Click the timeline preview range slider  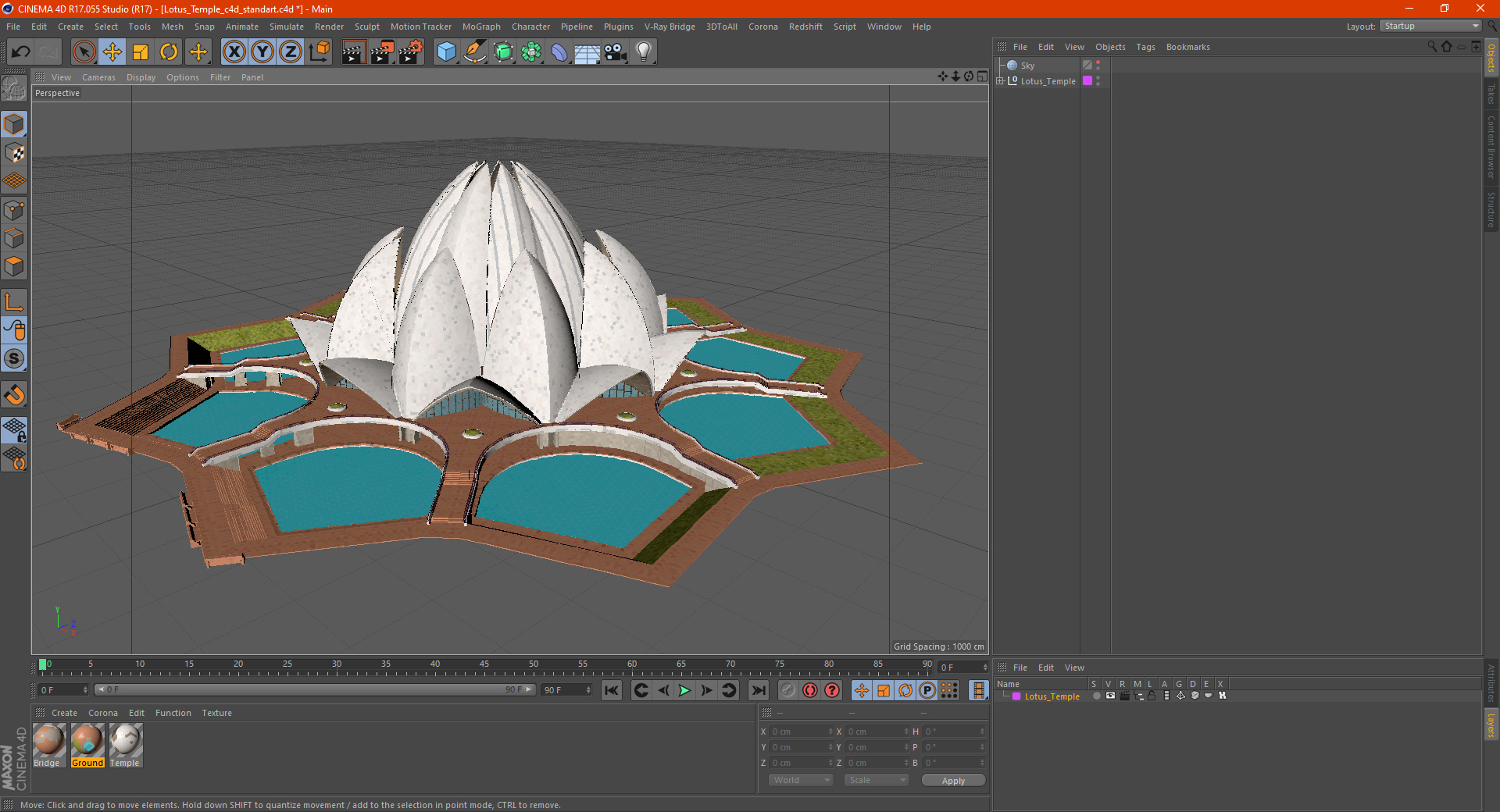(315, 689)
